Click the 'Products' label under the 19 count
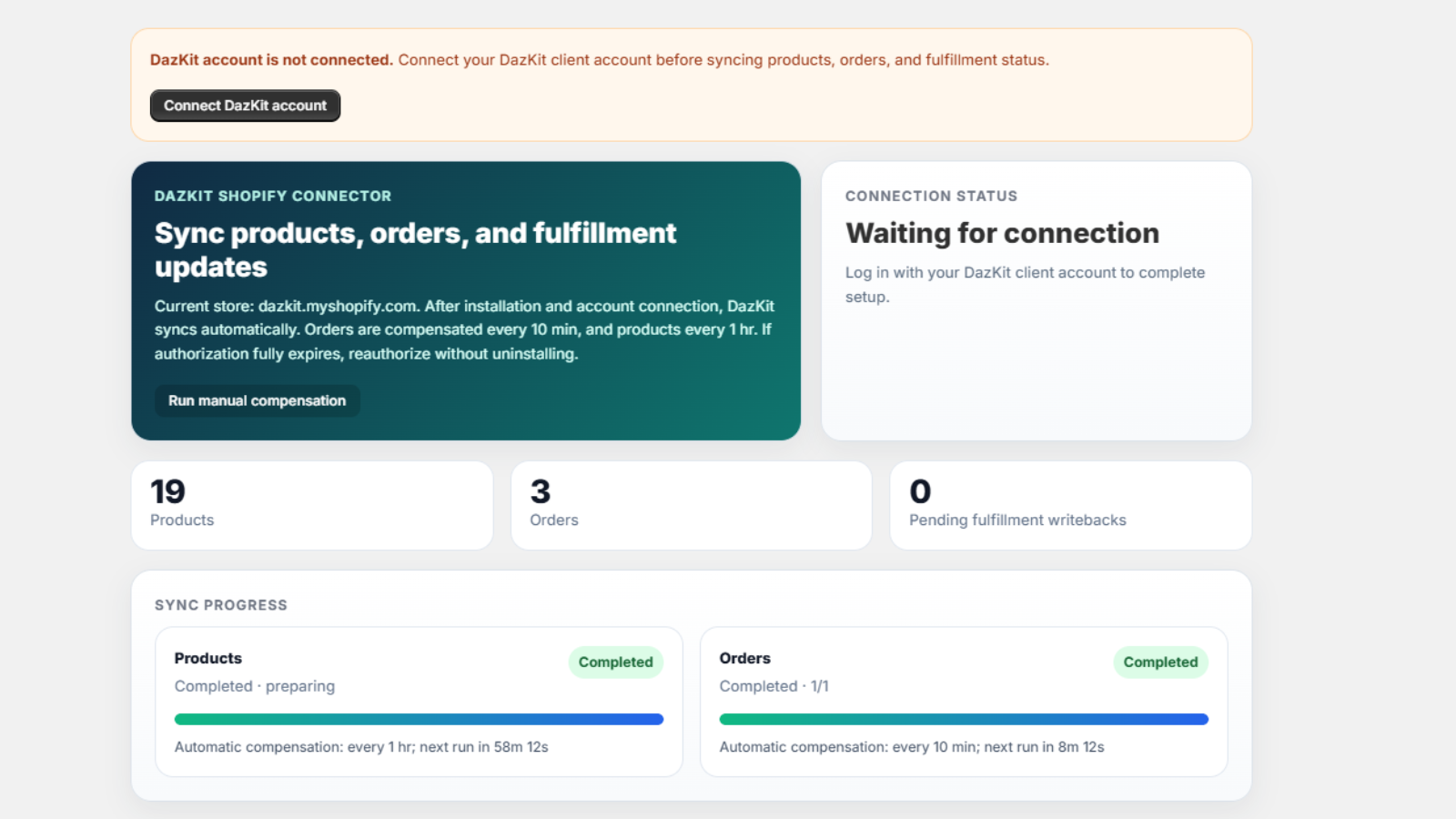1456x819 pixels. click(x=182, y=520)
